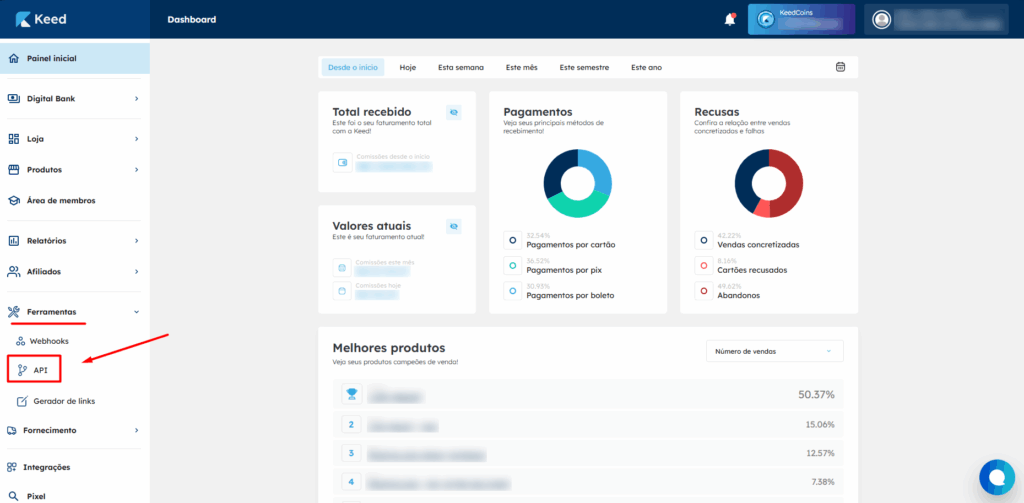Click the Pixel sidebar icon

[14, 495]
